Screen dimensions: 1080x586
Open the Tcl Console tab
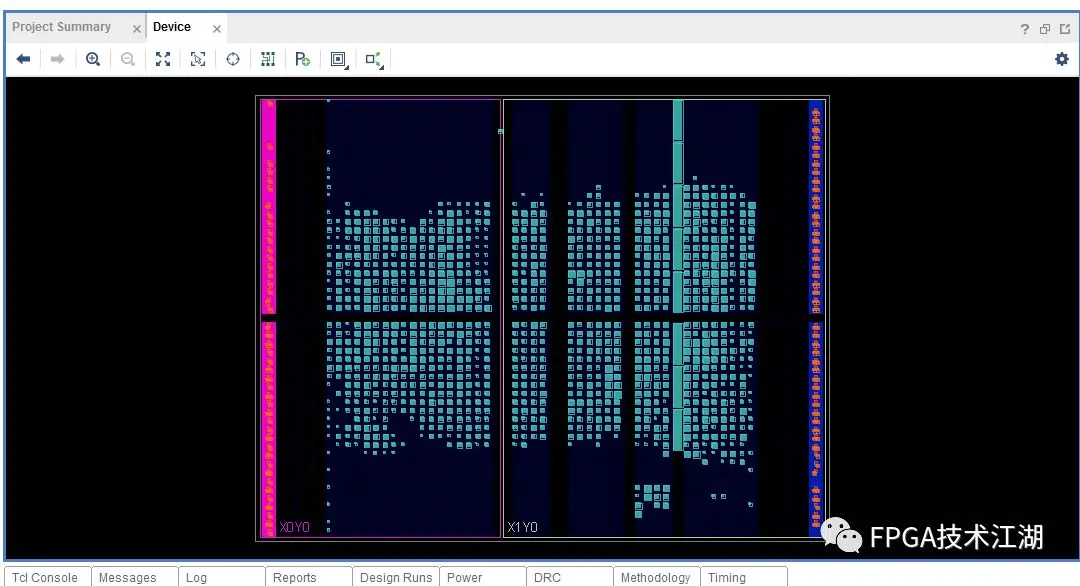45,577
